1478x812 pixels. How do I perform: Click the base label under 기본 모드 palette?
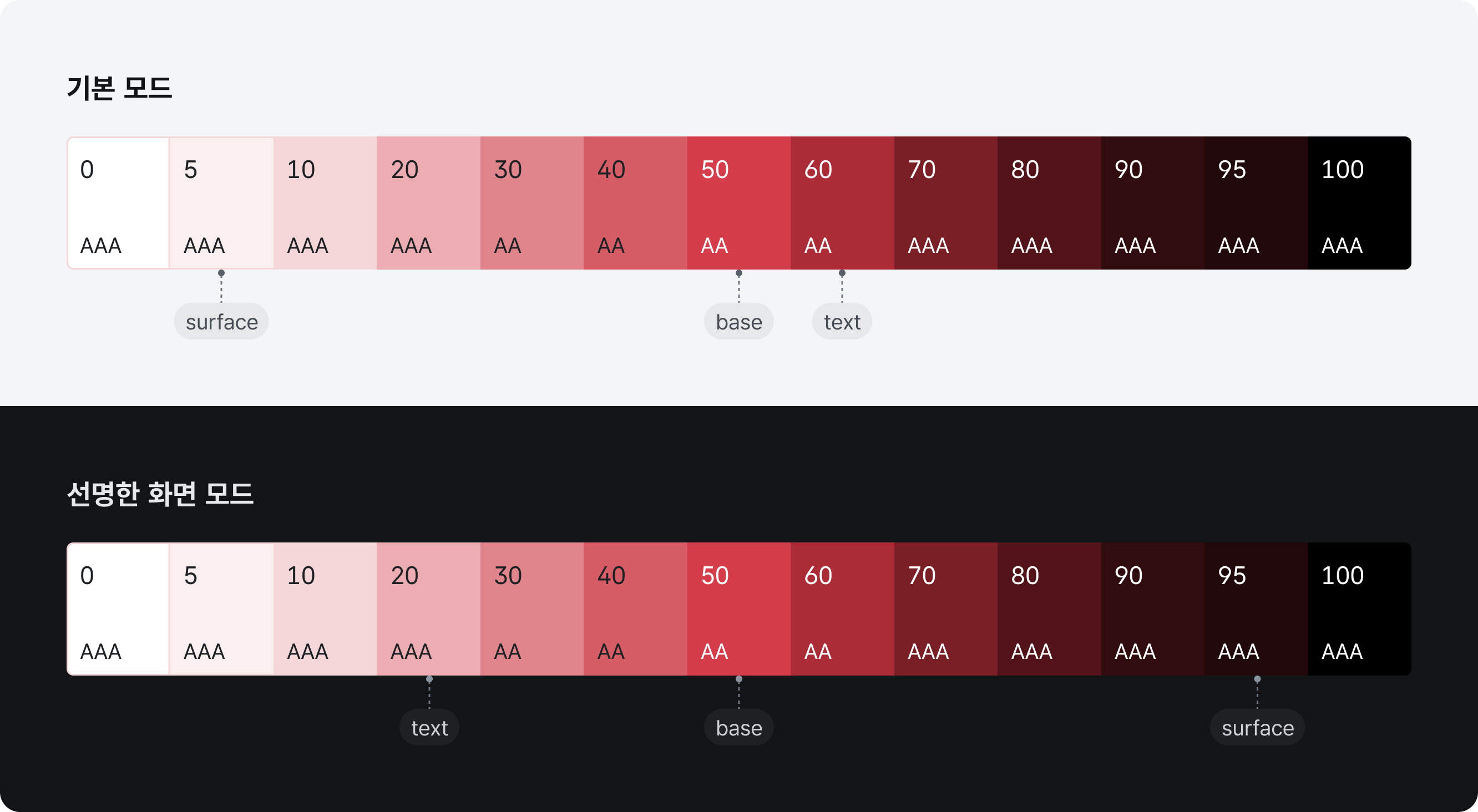pyautogui.click(x=739, y=322)
